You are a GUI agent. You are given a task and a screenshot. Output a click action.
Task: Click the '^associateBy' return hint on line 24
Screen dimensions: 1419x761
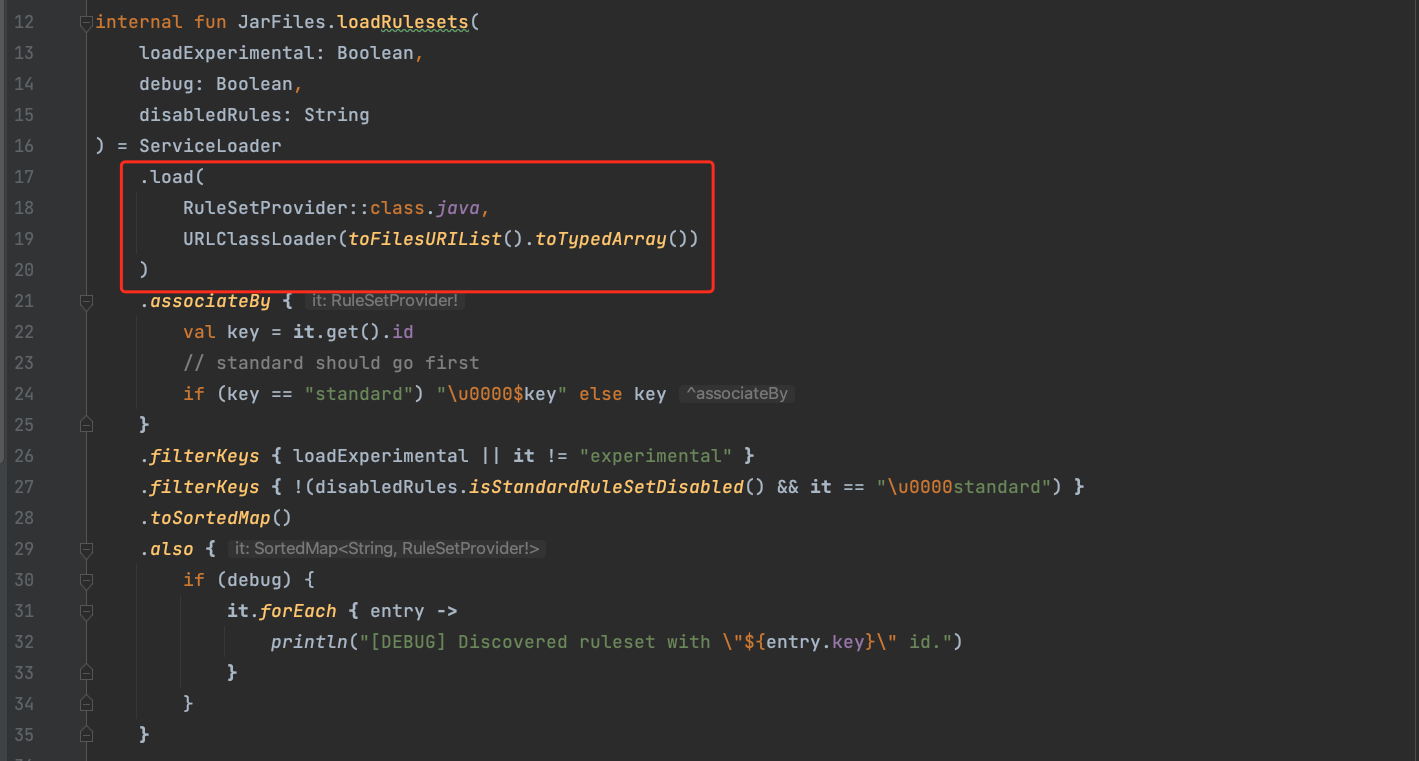(x=736, y=394)
